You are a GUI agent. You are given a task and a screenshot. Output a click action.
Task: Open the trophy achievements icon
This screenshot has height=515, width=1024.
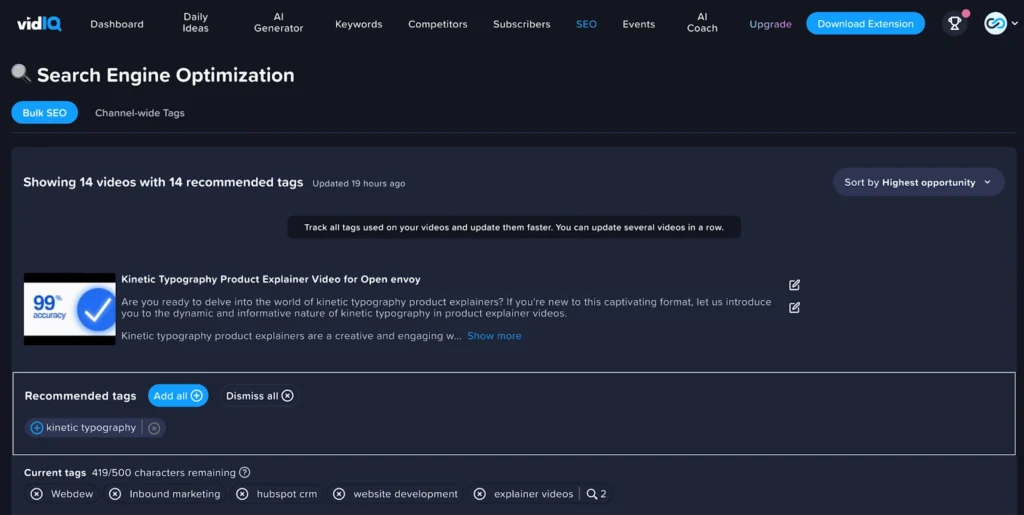[954, 24]
